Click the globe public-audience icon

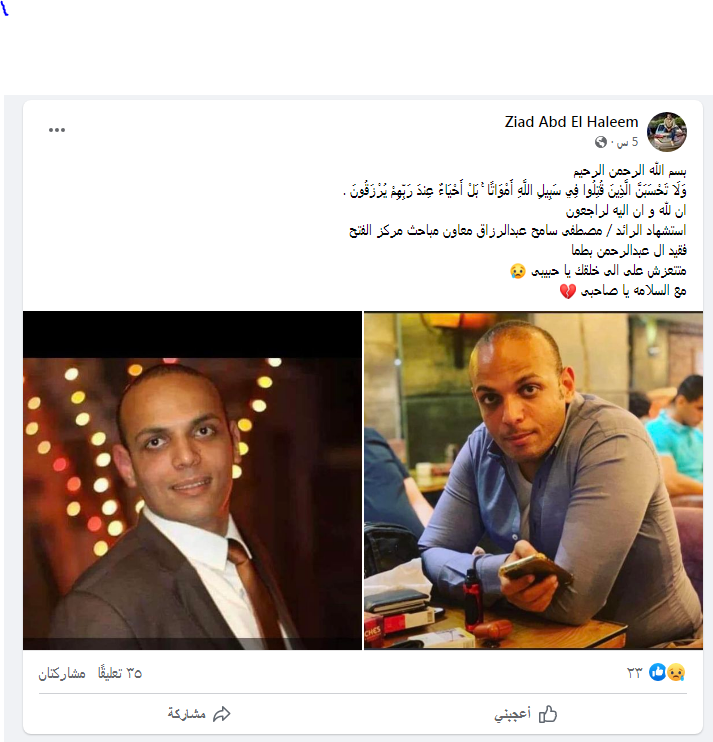coord(601,142)
